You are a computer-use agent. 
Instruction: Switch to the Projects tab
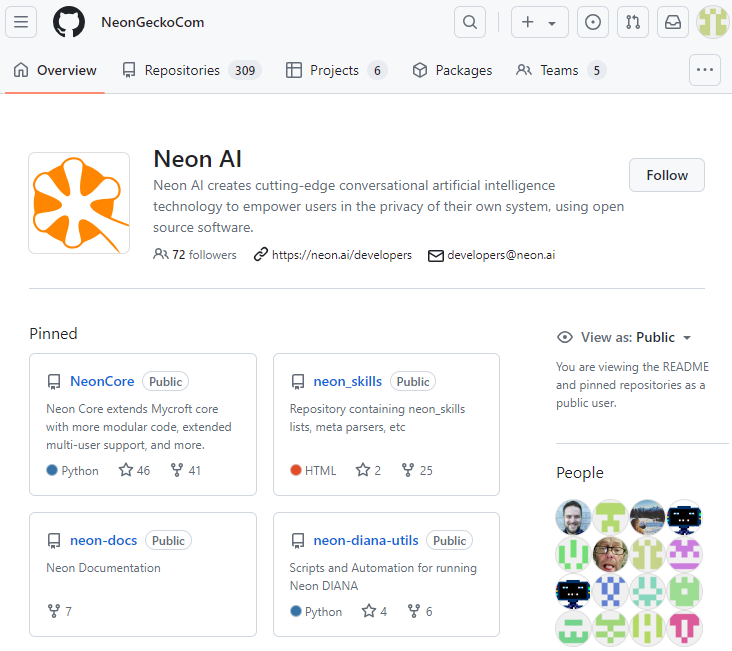pyautogui.click(x=335, y=70)
